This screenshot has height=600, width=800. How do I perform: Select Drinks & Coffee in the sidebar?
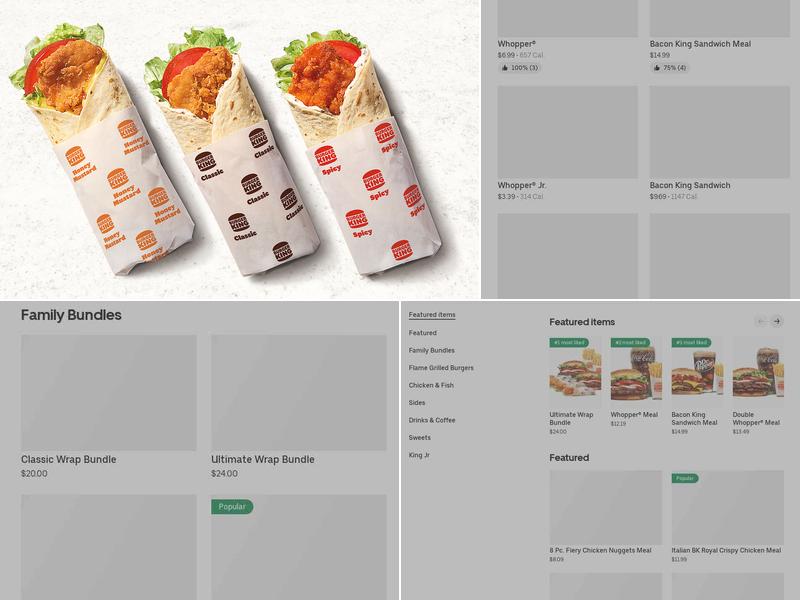[432, 420]
